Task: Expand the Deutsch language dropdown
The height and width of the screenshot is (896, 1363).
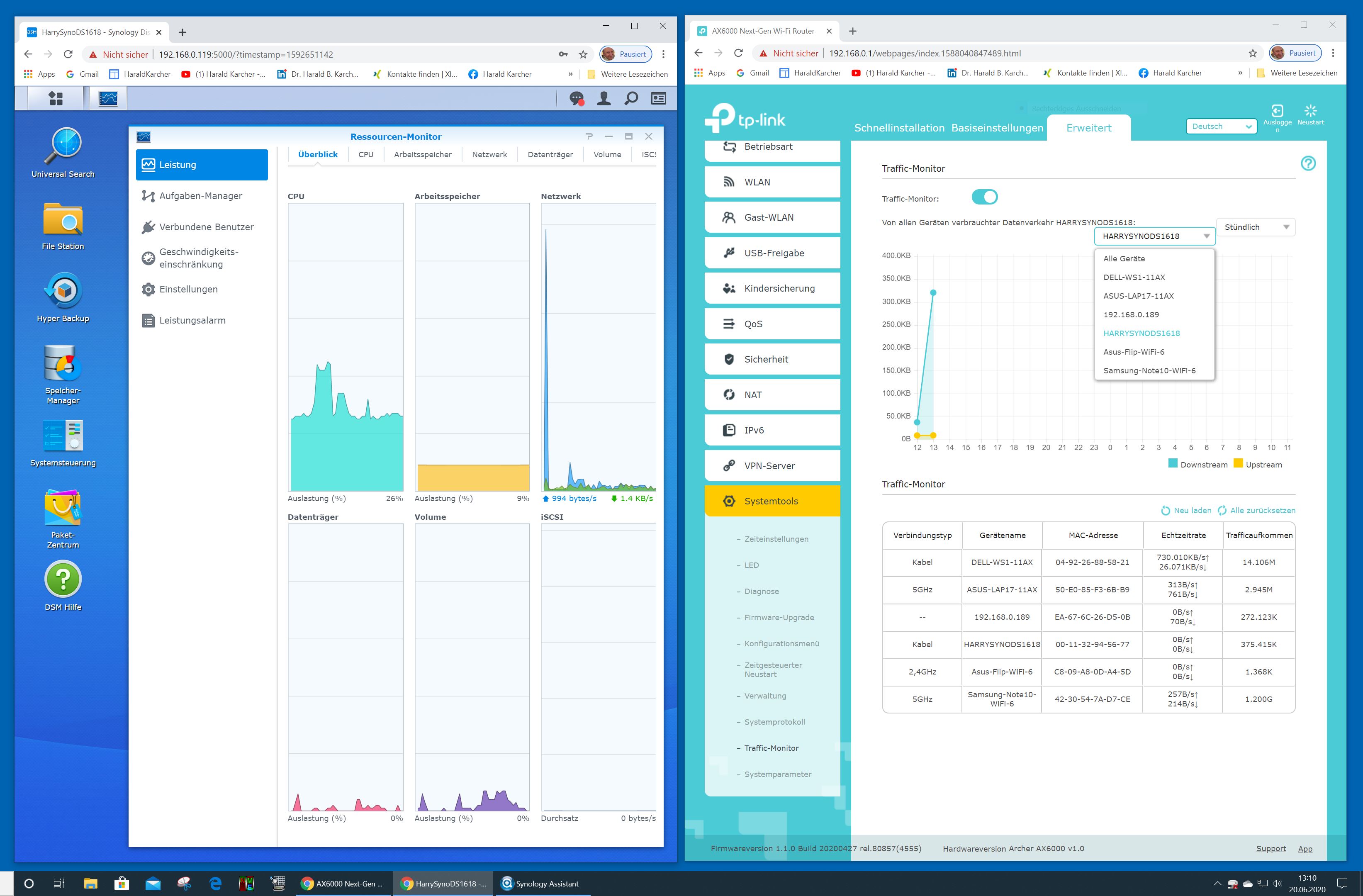Action: (1221, 127)
